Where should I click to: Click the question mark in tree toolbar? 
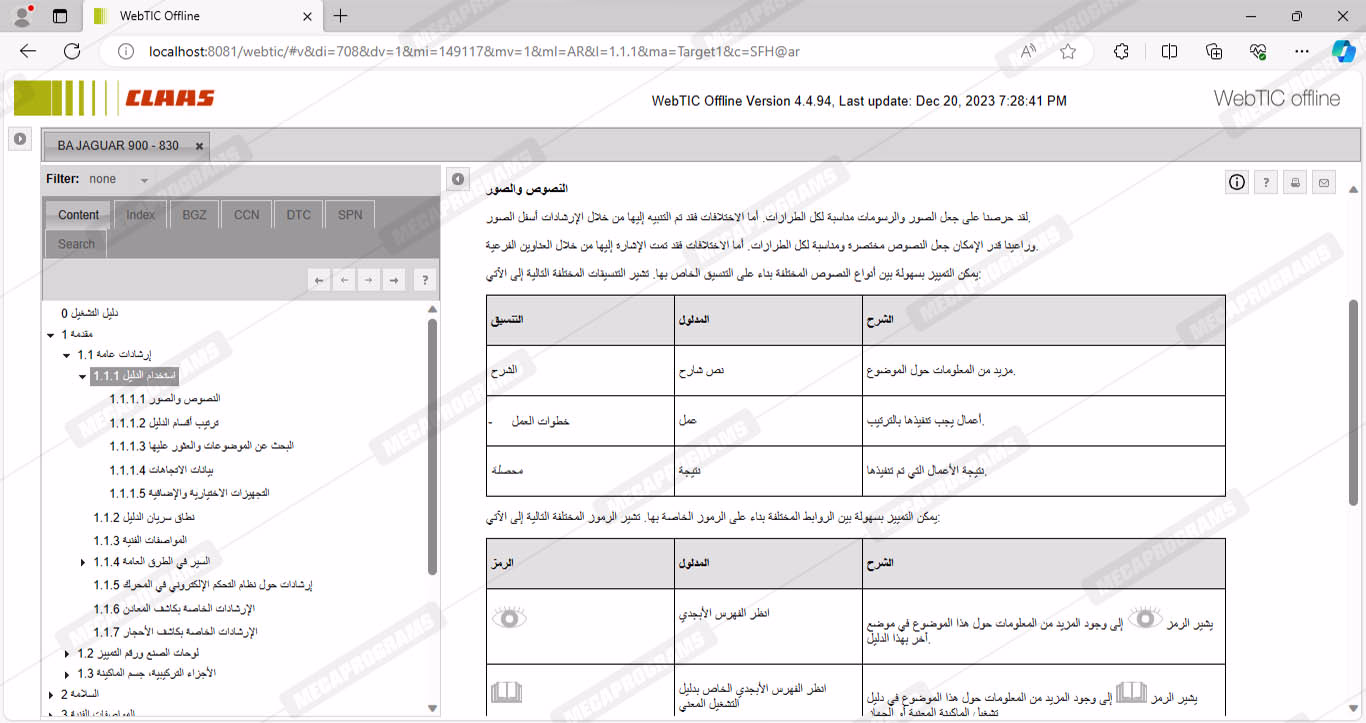tap(425, 281)
